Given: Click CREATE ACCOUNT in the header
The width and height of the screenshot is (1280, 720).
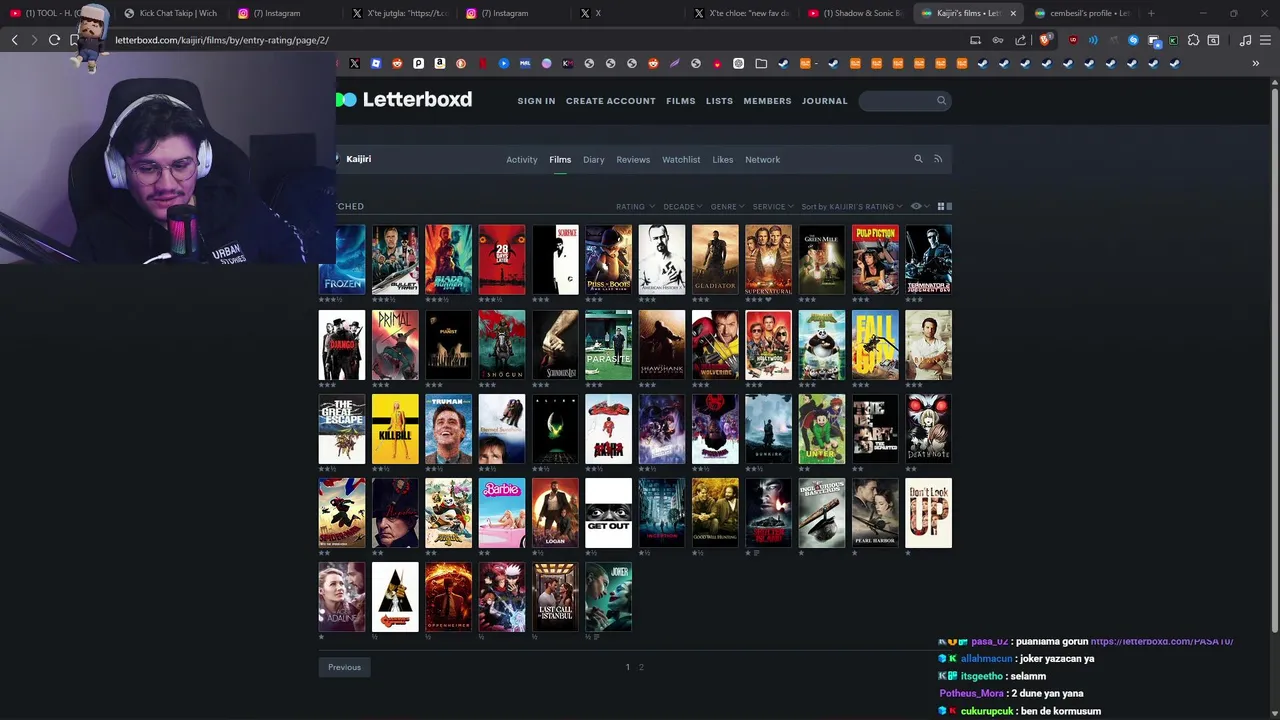Looking at the screenshot, I should tap(611, 101).
